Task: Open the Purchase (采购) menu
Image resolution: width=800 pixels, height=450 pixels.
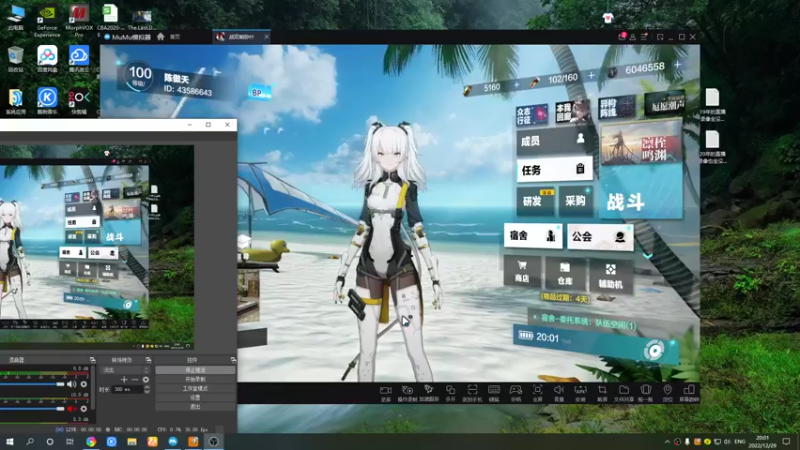Action: 576,200
